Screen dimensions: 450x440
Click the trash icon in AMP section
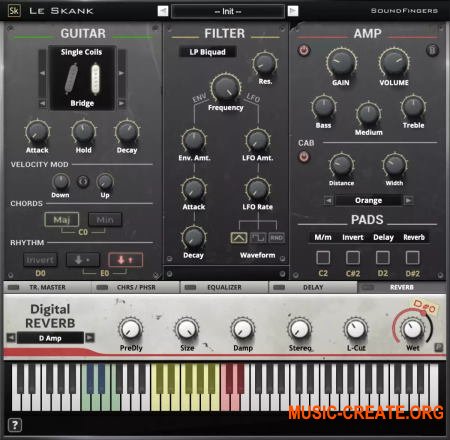[432, 50]
